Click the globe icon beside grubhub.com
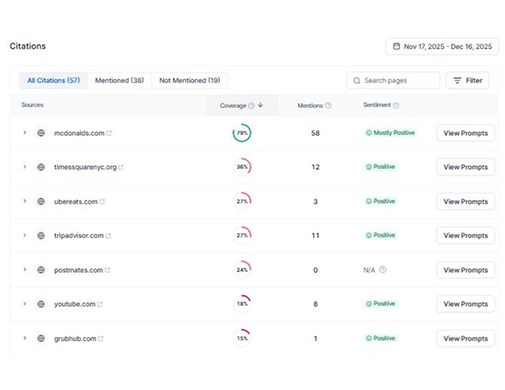505x390 pixels. (x=41, y=338)
